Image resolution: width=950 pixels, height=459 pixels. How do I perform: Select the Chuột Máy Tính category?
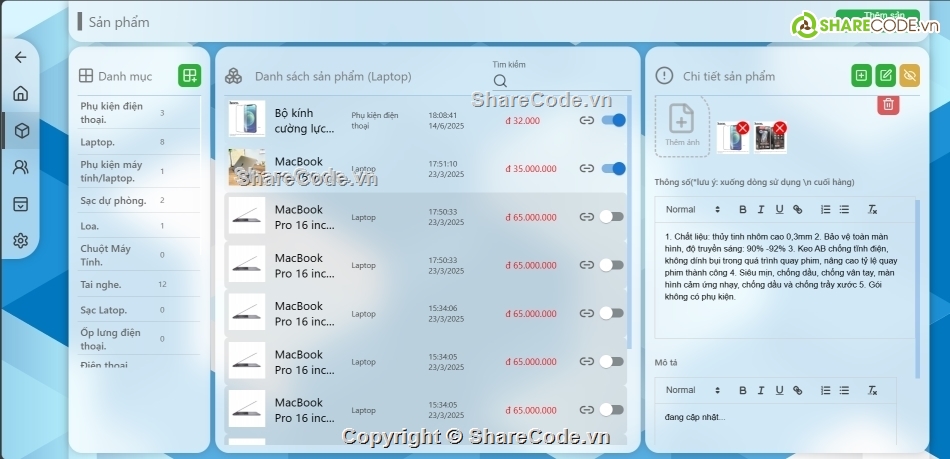pos(139,255)
